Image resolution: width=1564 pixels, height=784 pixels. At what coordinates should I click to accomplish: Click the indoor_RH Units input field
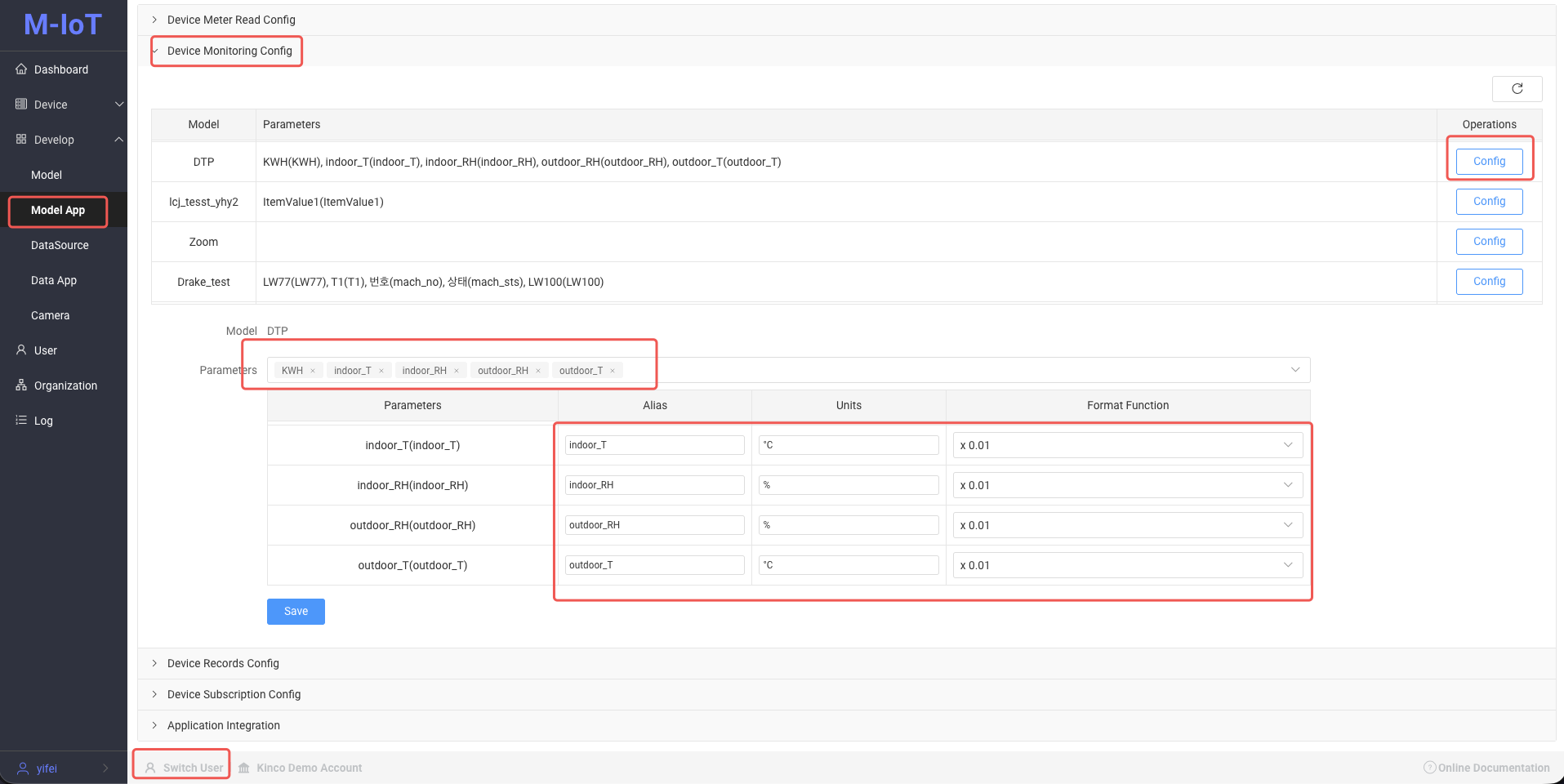pyautogui.click(x=849, y=485)
